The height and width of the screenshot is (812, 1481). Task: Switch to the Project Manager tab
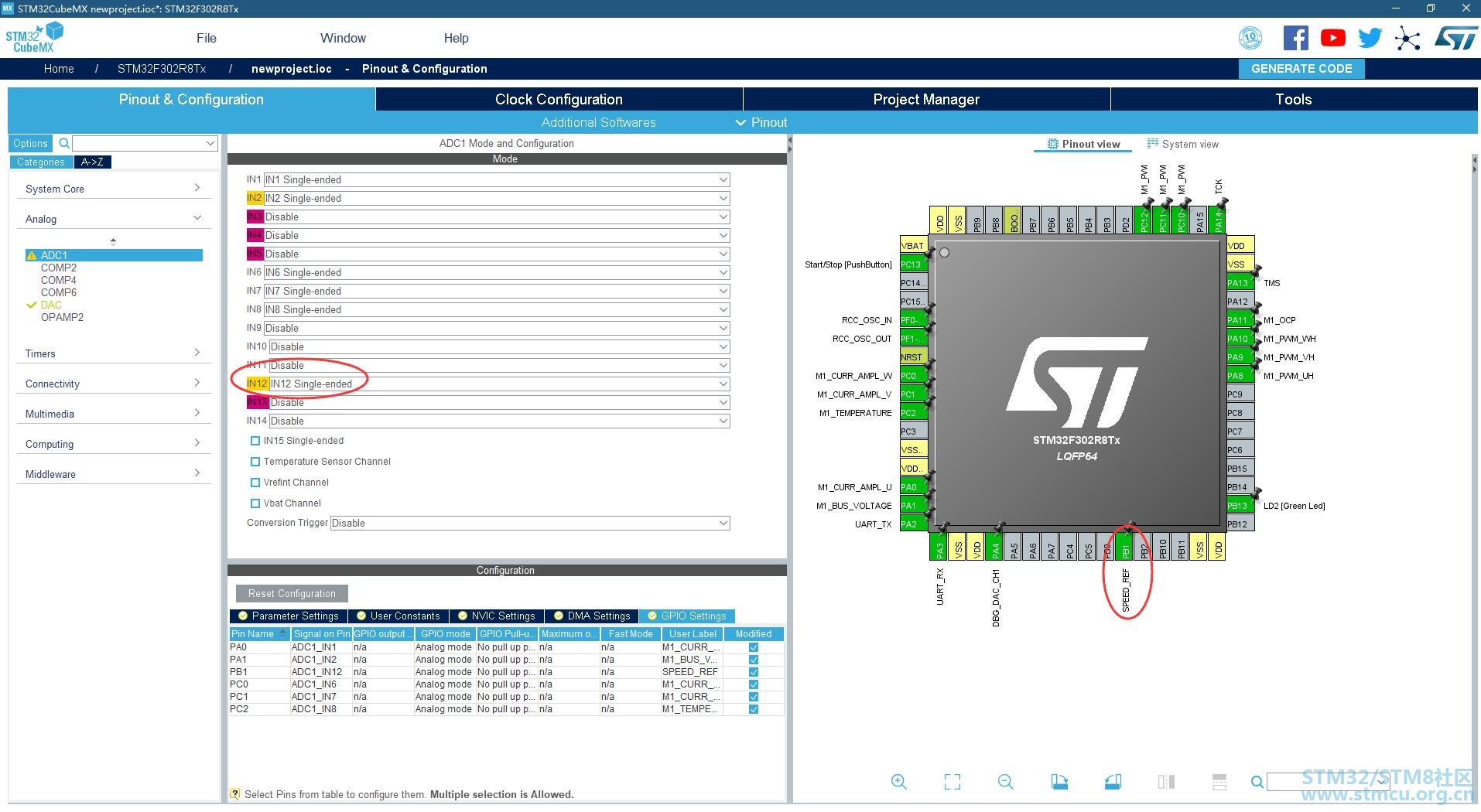pos(926,99)
